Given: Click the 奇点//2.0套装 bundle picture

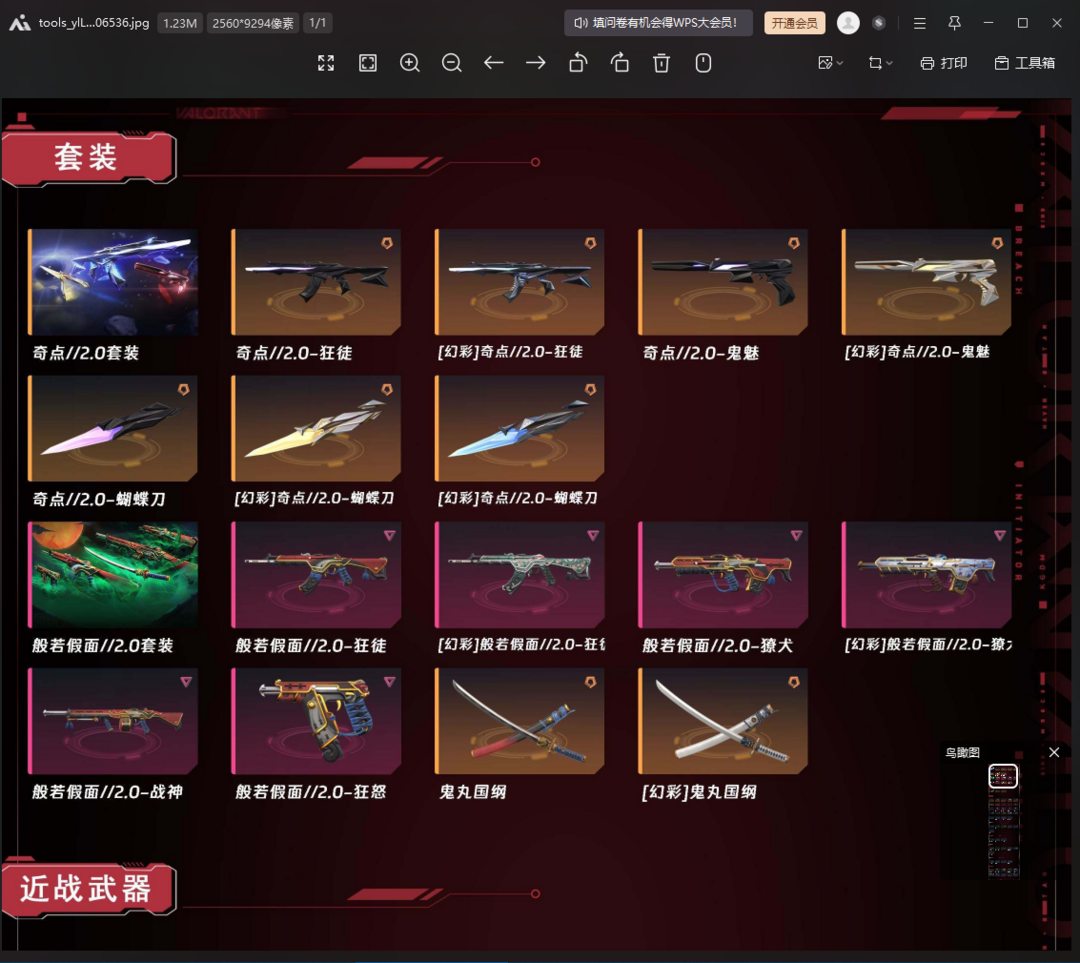Looking at the screenshot, I should pos(113,282).
